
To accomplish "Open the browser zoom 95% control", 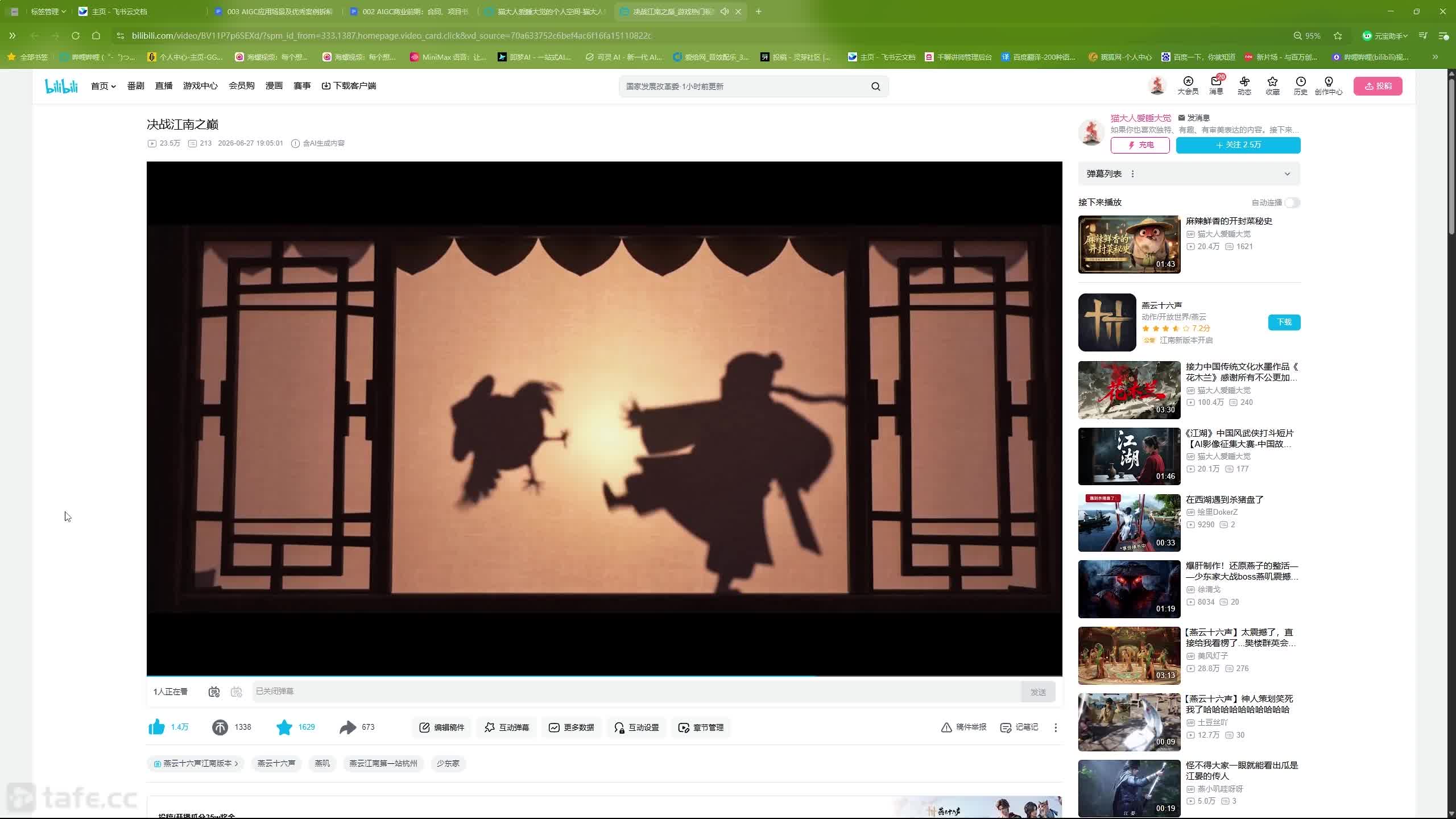I will coord(1306,36).
